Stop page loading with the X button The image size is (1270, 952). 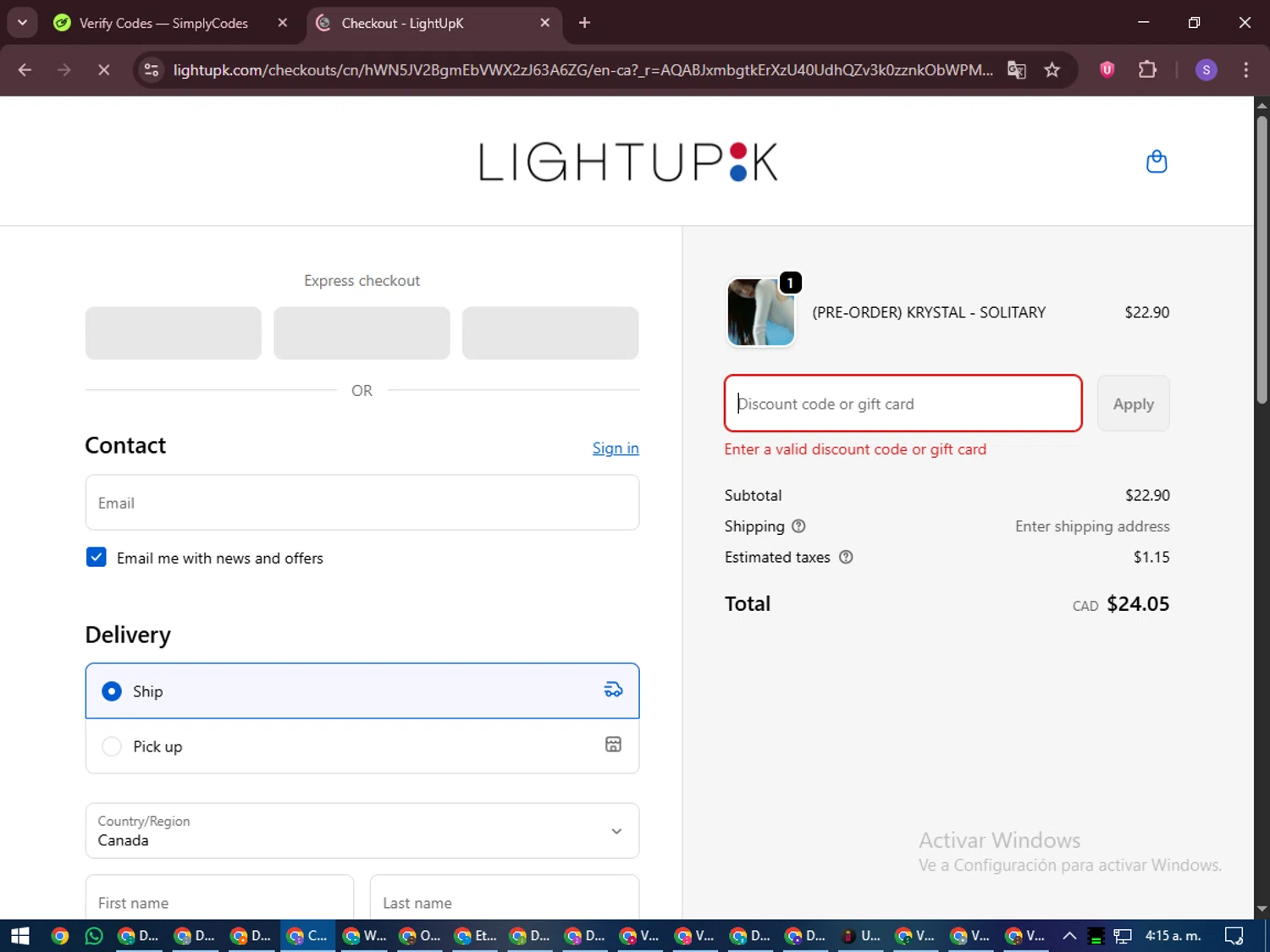[103, 69]
